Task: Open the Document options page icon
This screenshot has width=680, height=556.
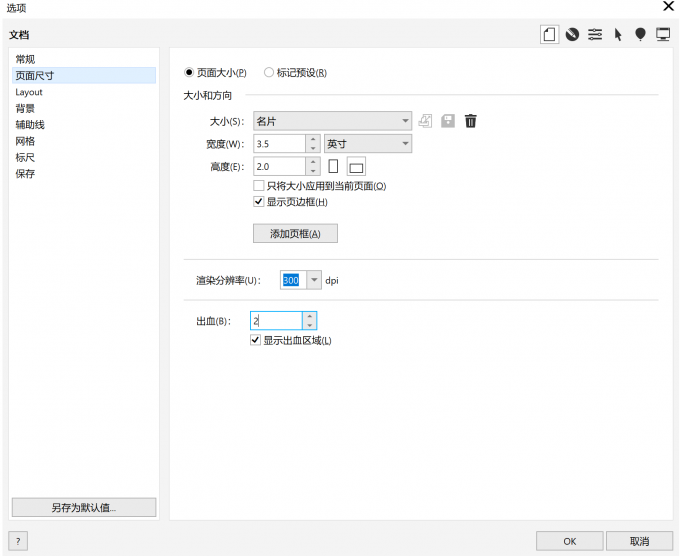Action: pyautogui.click(x=550, y=34)
